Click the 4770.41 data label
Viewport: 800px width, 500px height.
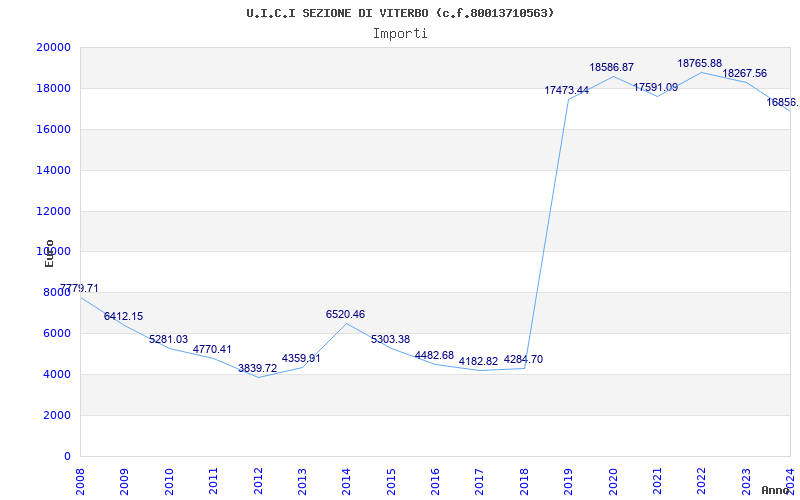pos(212,349)
